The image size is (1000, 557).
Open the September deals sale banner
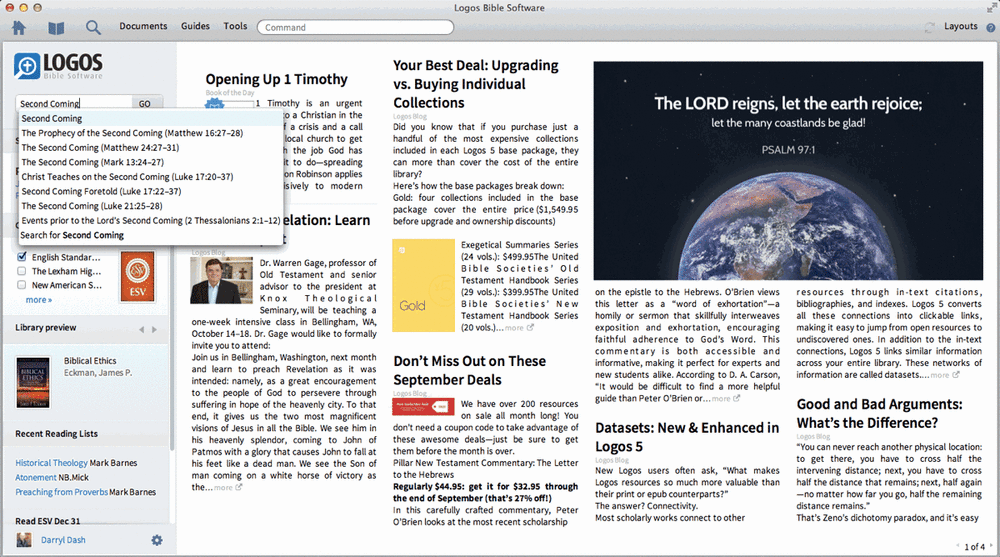click(423, 406)
